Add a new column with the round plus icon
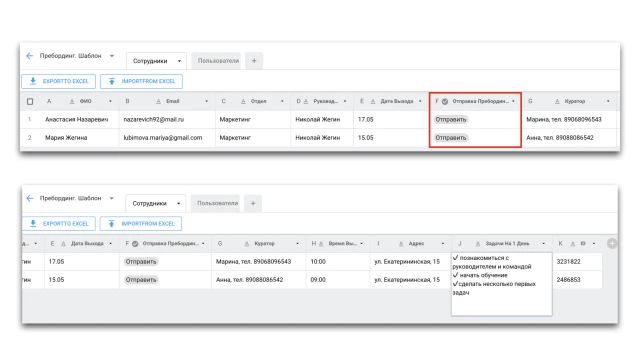The height and width of the screenshot is (360, 640). [612, 244]
